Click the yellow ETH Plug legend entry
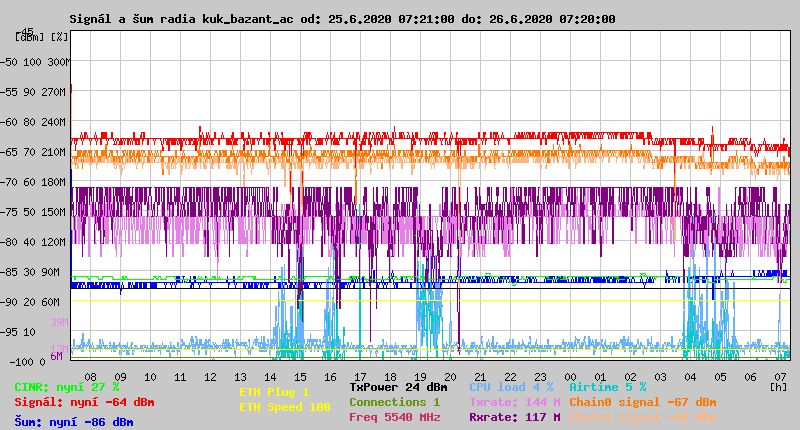The image size is (800, 430). tap(273, 392)
